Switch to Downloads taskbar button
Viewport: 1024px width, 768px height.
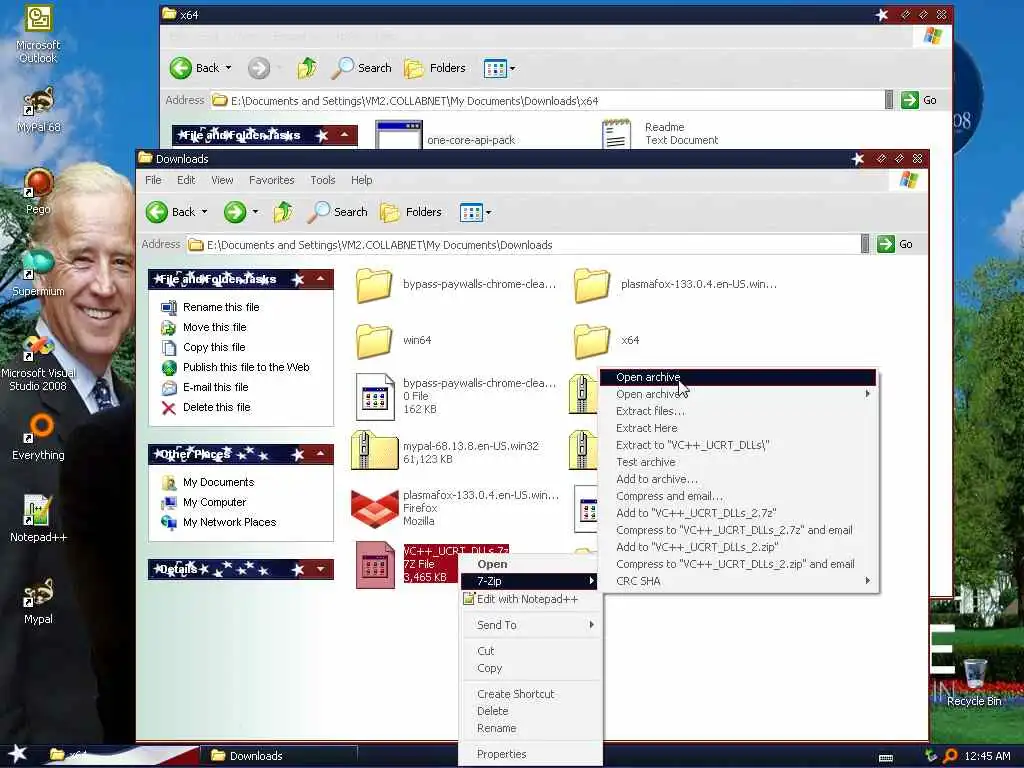pyautogui.click(x=279, y=756)
